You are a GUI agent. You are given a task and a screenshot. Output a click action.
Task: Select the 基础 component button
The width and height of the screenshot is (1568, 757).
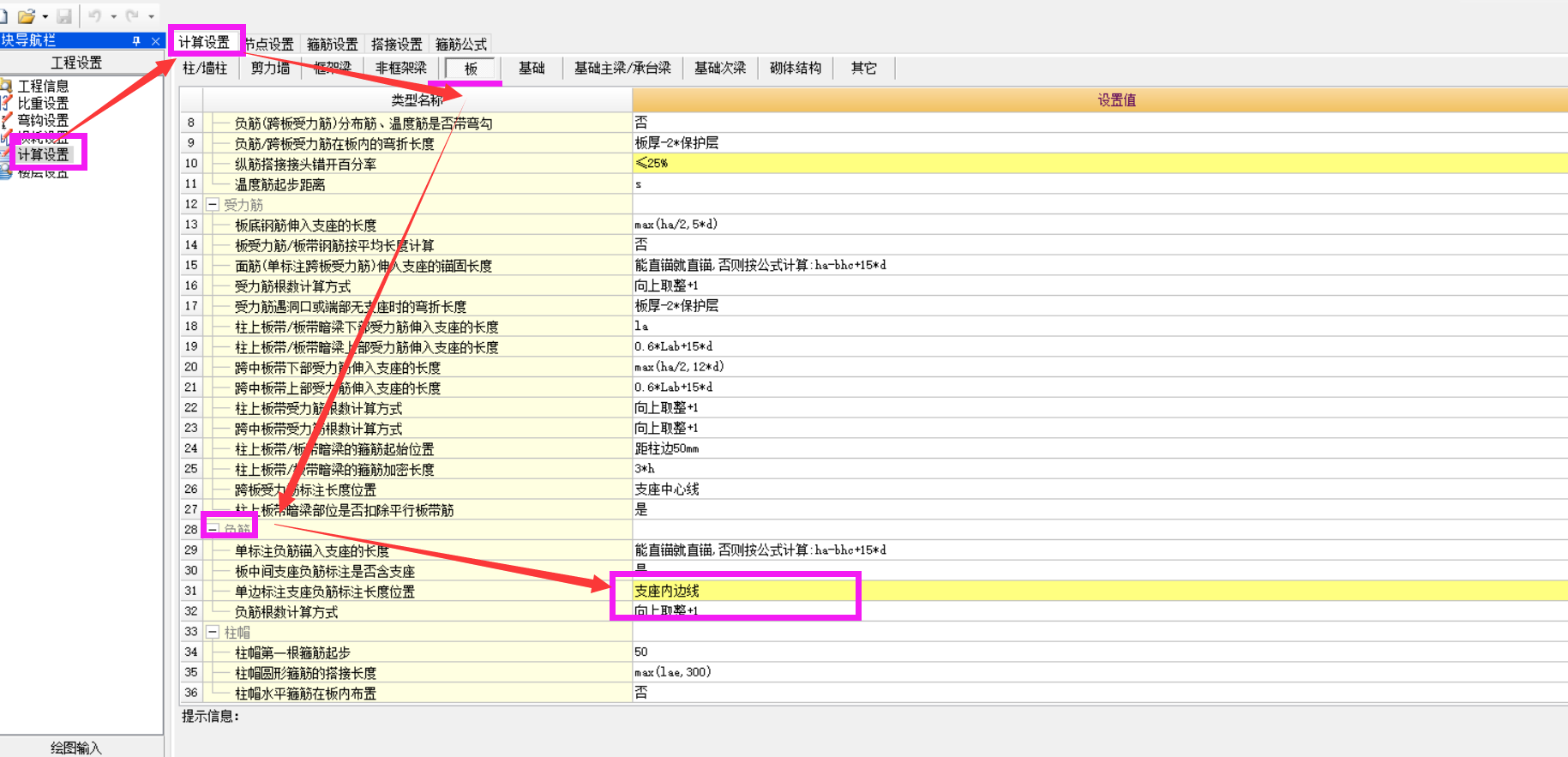coord(532,68)
